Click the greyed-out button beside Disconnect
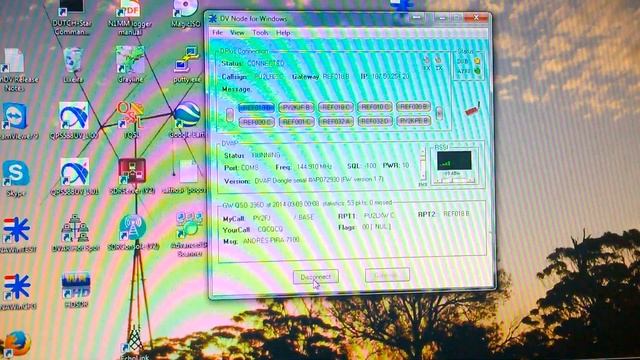 (387, 275)
